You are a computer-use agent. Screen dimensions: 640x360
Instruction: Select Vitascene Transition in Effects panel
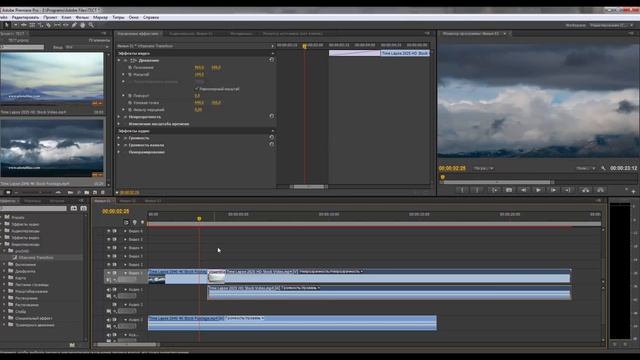click(36, 258)
